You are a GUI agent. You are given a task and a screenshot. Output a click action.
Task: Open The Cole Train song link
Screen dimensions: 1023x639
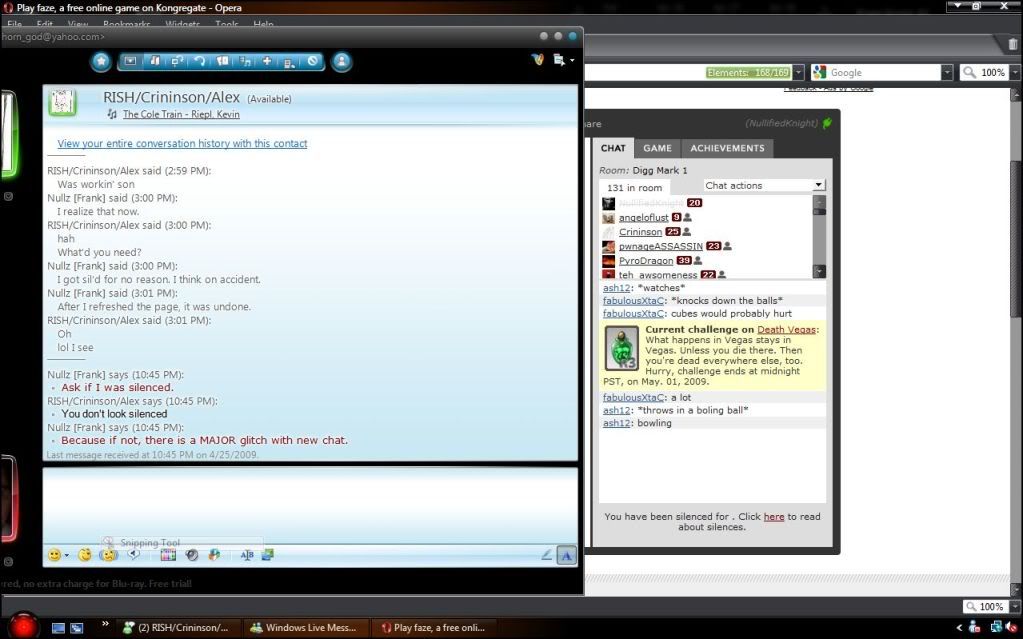pos(181,114)
